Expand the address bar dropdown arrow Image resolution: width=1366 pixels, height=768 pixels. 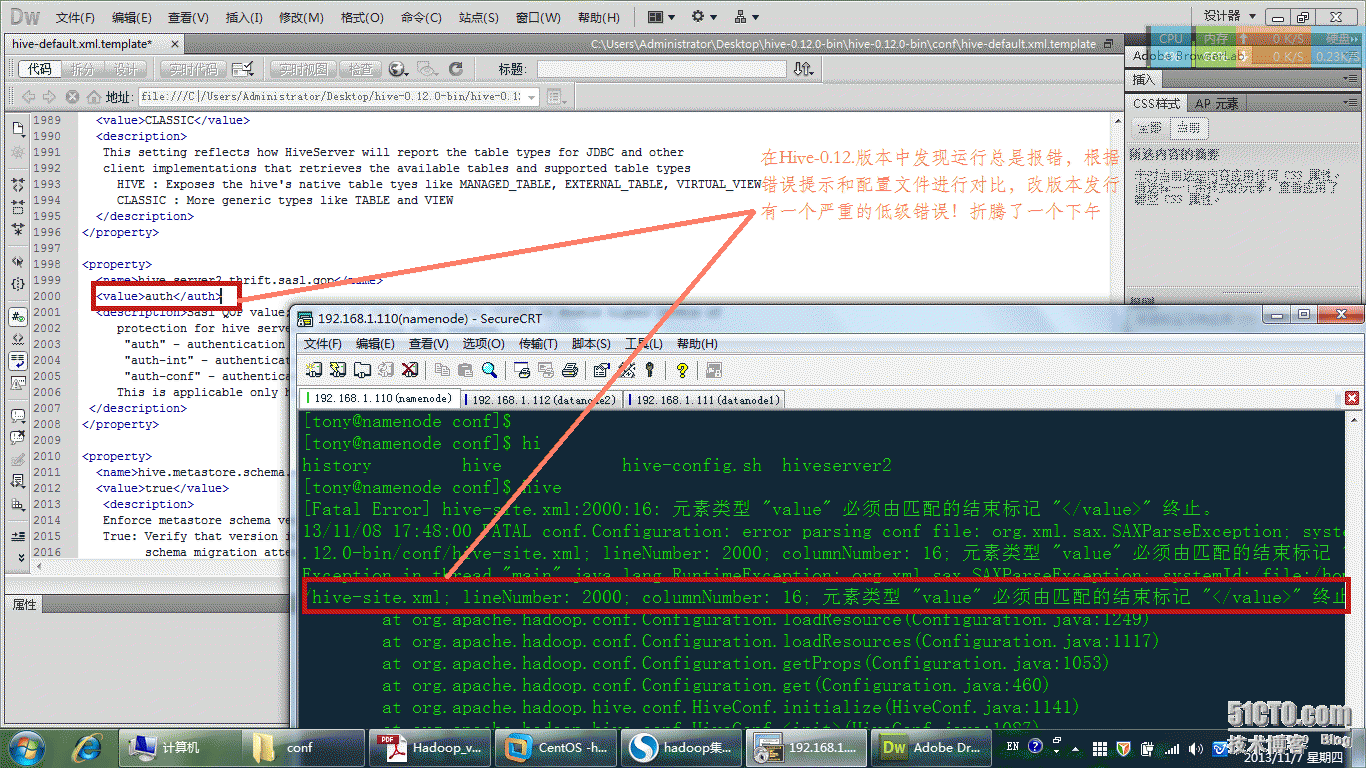click(x=531, y=97)
